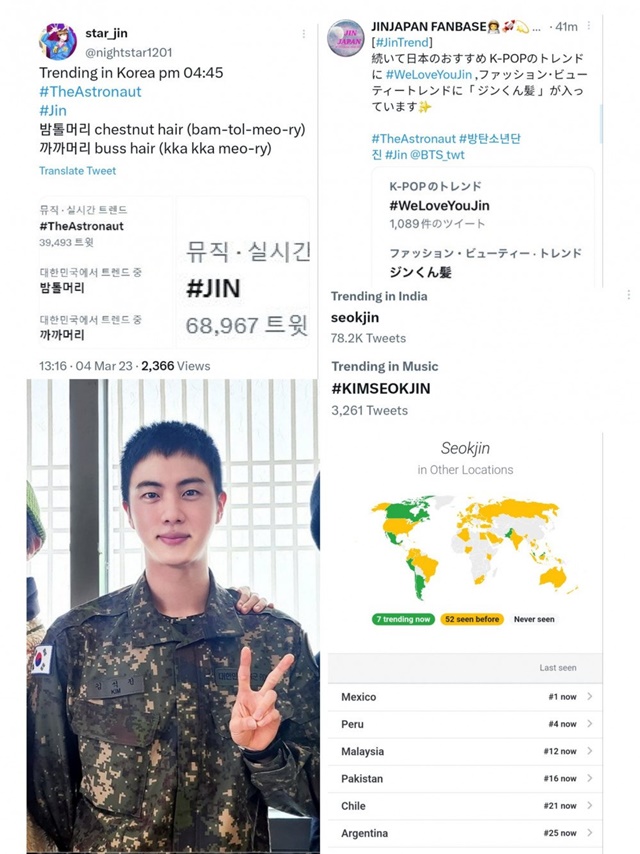Open the photo of Jin in uniform
The width and height of the screenshot is (640, 854).
173,616
